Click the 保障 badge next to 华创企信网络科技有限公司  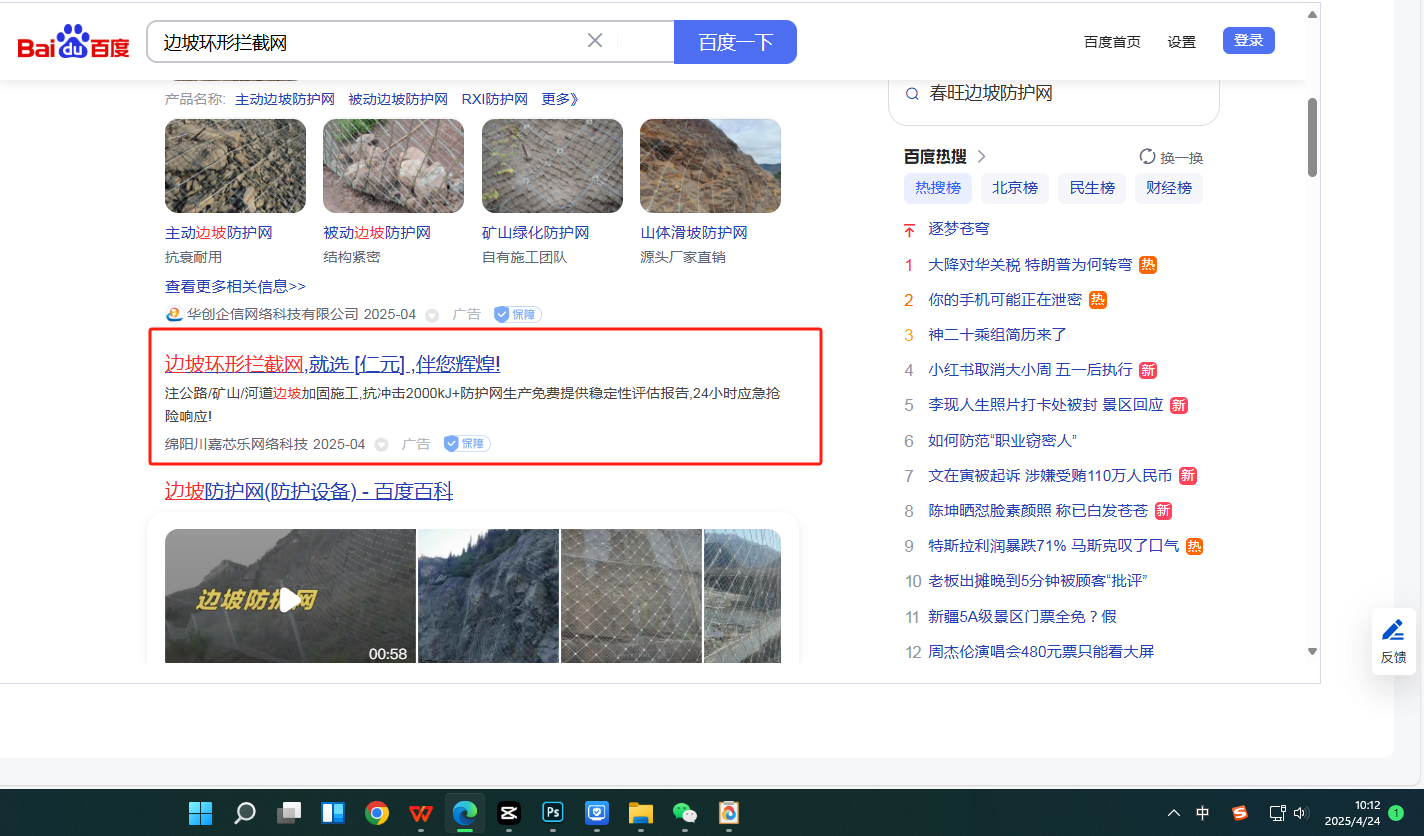pos(518,314)
